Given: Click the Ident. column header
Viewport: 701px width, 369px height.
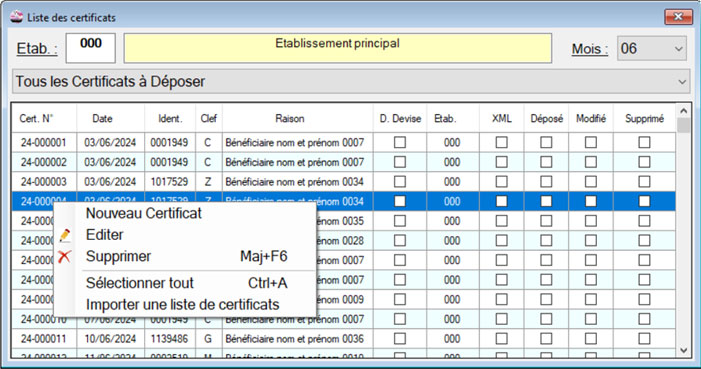Looking at the screenshot, I should coord(170,119).
